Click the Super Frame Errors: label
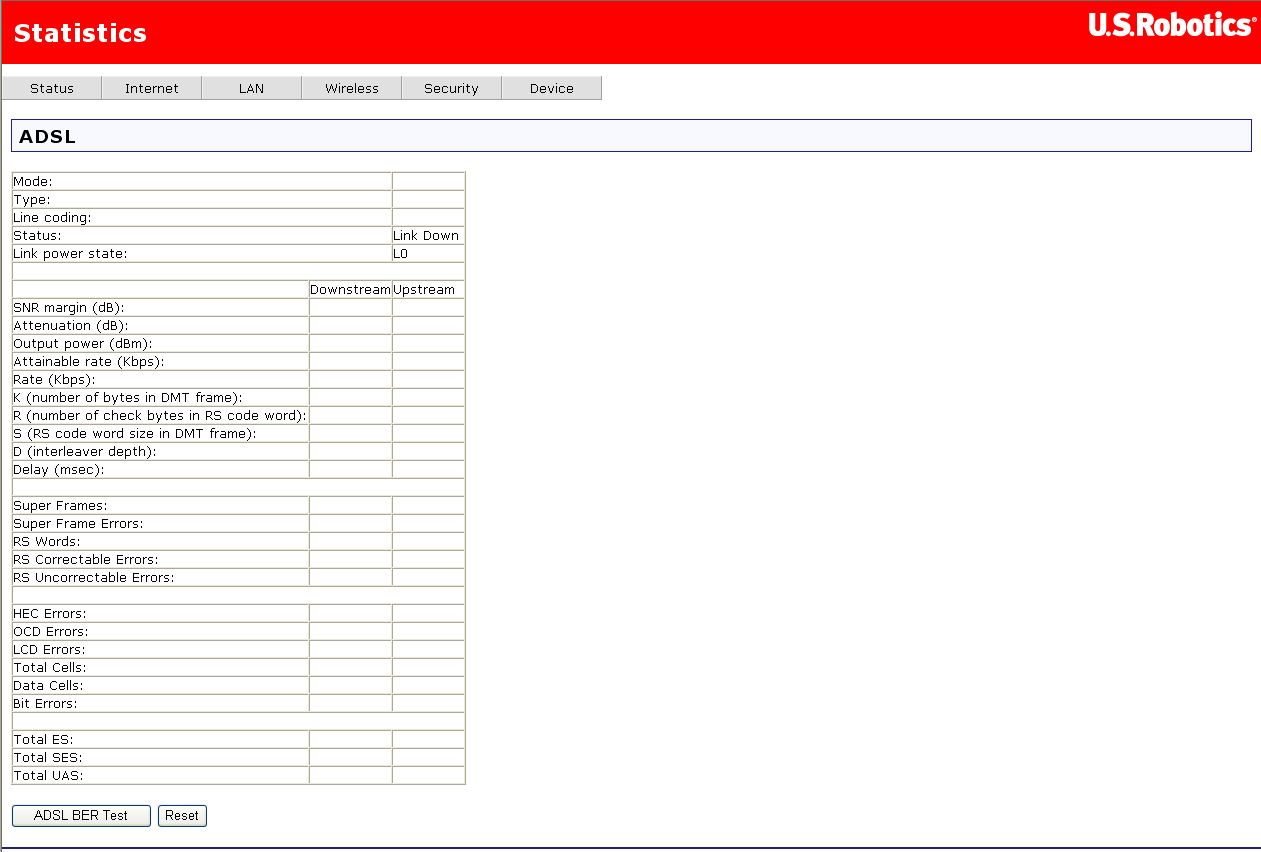Screen dimensions: 1261x852 [78, 524]
